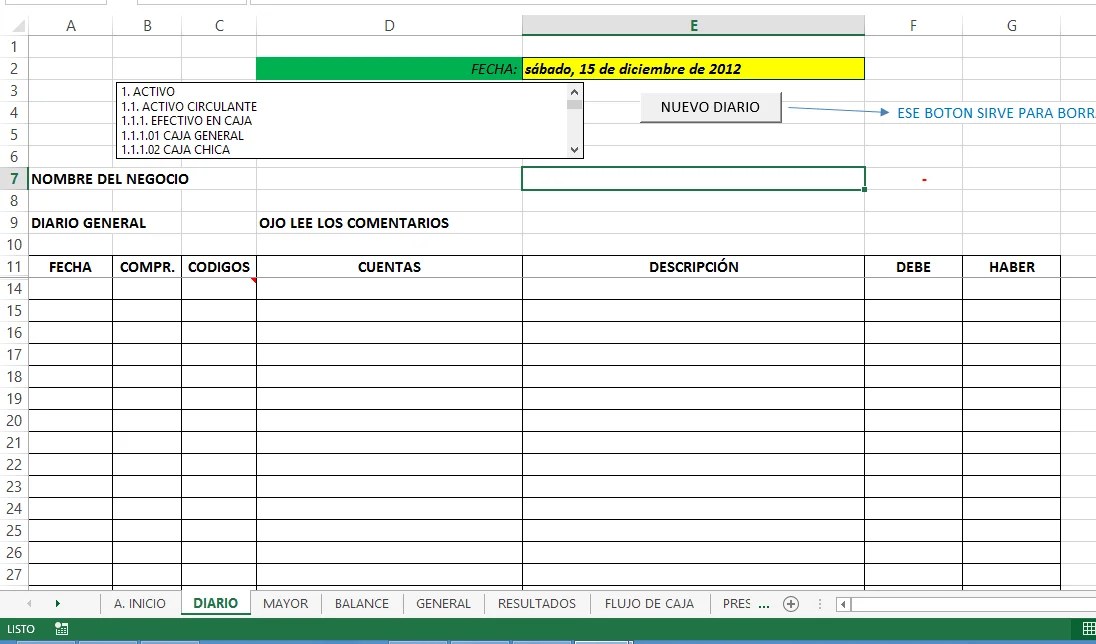Click the DEBE table header
1096x644 pixels.
coord(914,267)
